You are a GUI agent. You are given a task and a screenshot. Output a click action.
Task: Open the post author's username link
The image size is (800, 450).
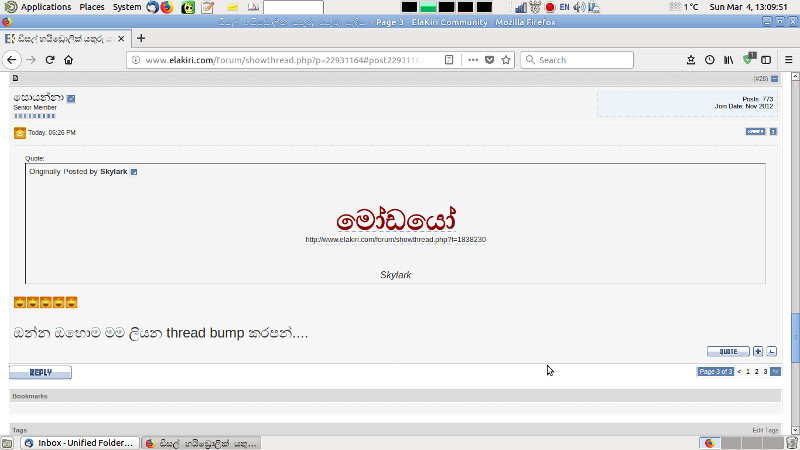pos(38,97)
